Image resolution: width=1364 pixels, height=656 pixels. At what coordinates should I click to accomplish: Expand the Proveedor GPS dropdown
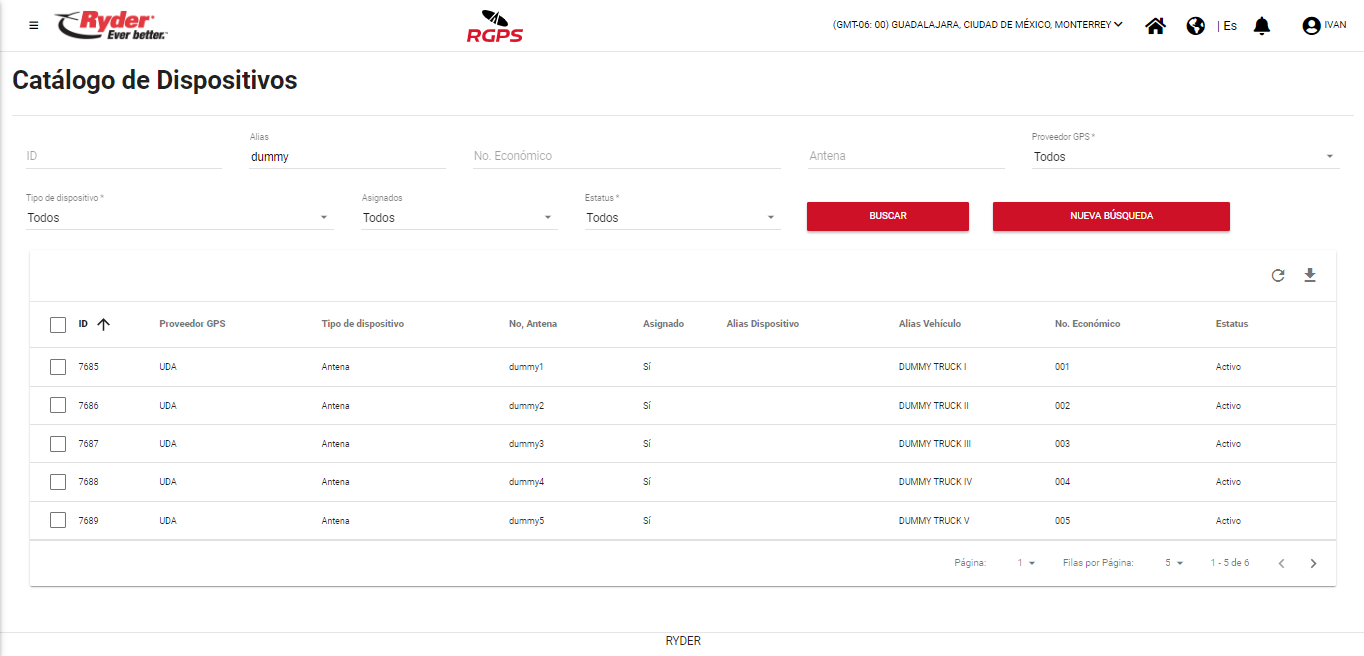point(1185,157)
